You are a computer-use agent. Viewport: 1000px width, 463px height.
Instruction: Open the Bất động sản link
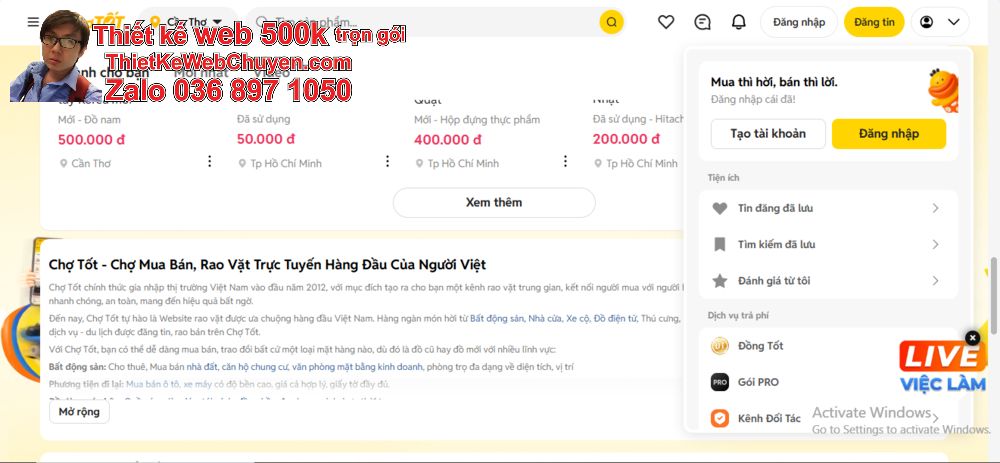click(x=497, y=318)
